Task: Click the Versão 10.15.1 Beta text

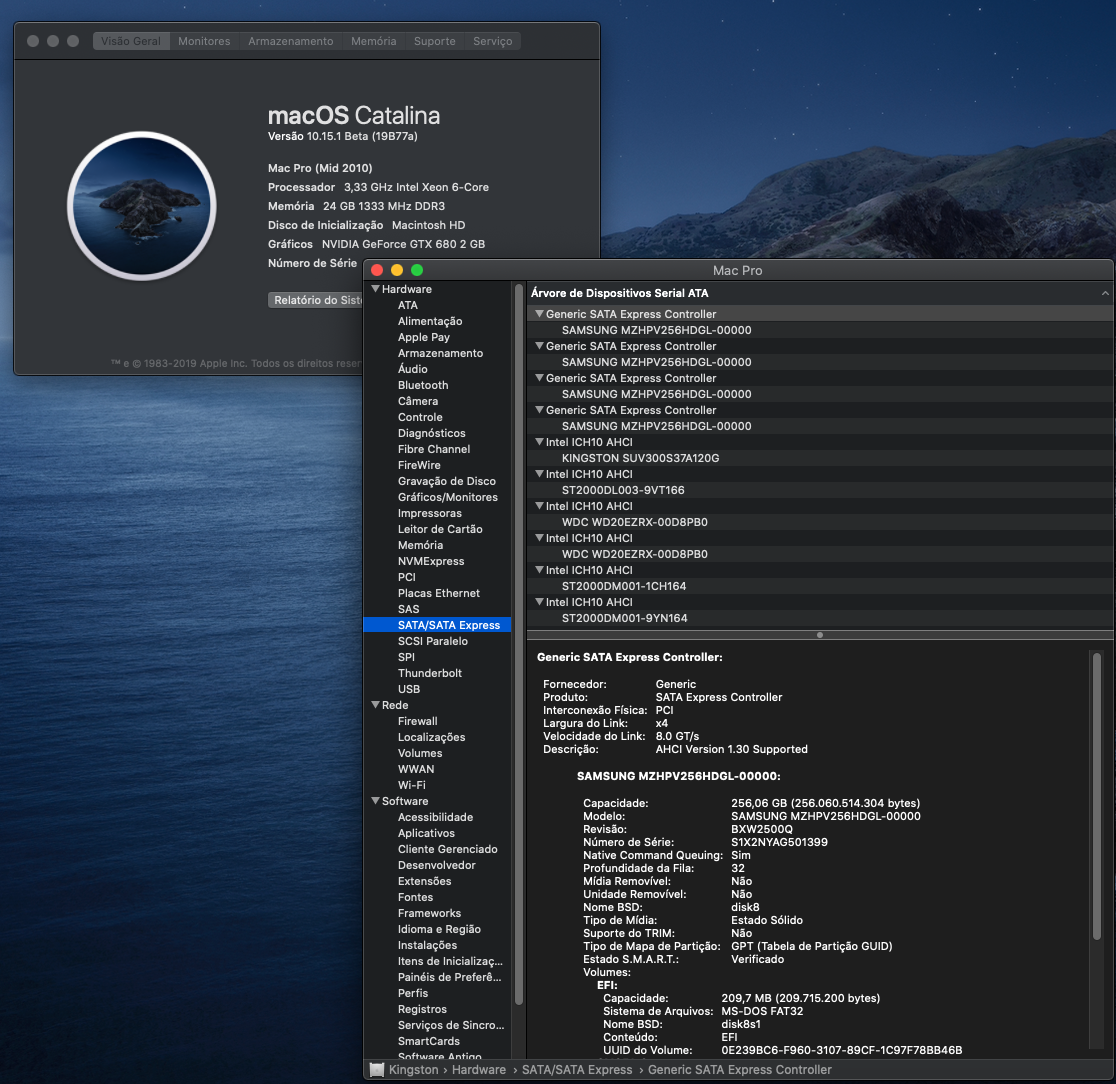Action: point(342,136)
